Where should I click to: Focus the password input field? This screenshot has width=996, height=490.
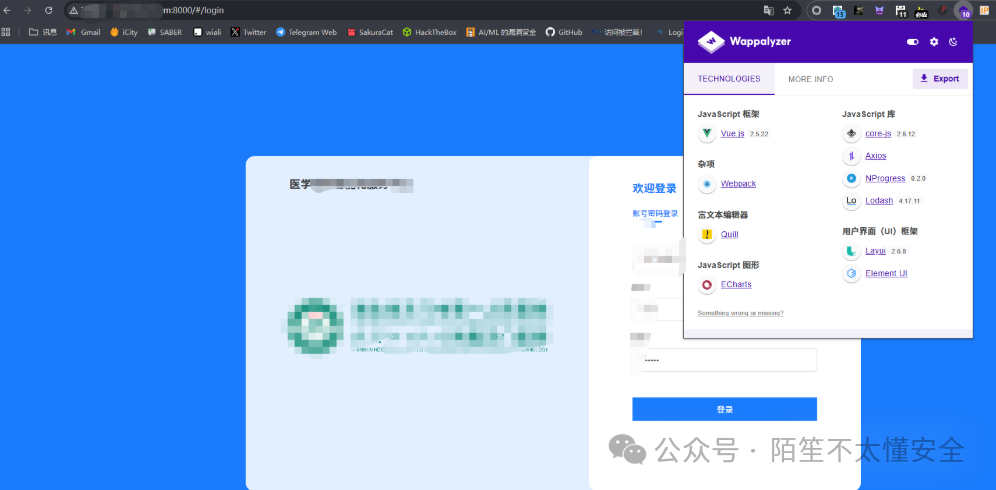(x=724, y=360)
